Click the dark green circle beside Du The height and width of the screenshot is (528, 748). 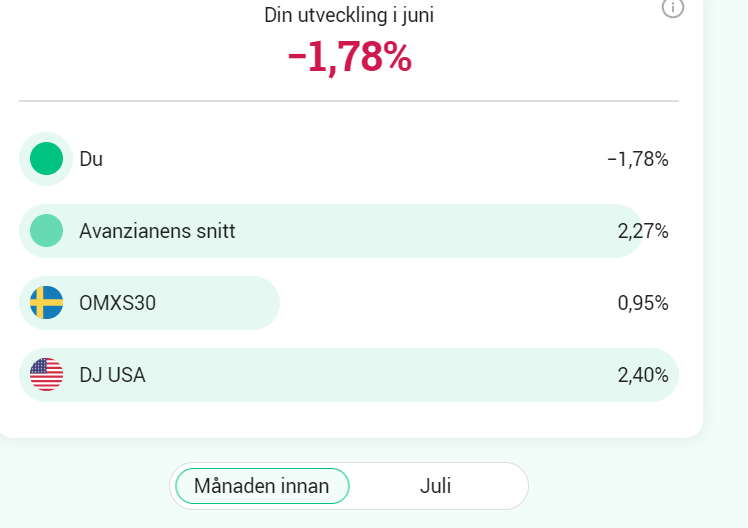pyautogui.click(x=46, y=159)
